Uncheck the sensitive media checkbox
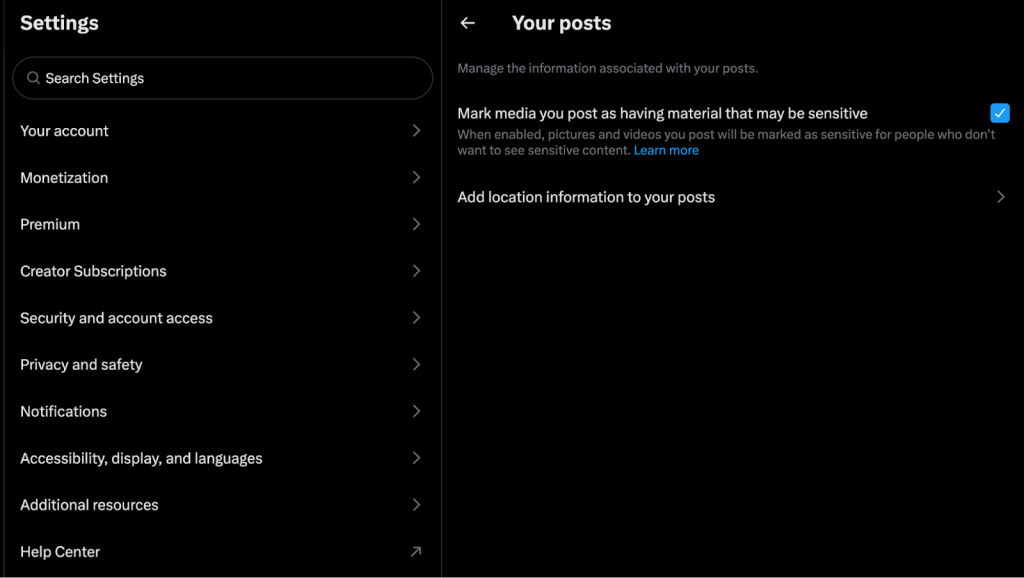The height and width of the screenshot is (578, 1024). [x=999, y=113]
